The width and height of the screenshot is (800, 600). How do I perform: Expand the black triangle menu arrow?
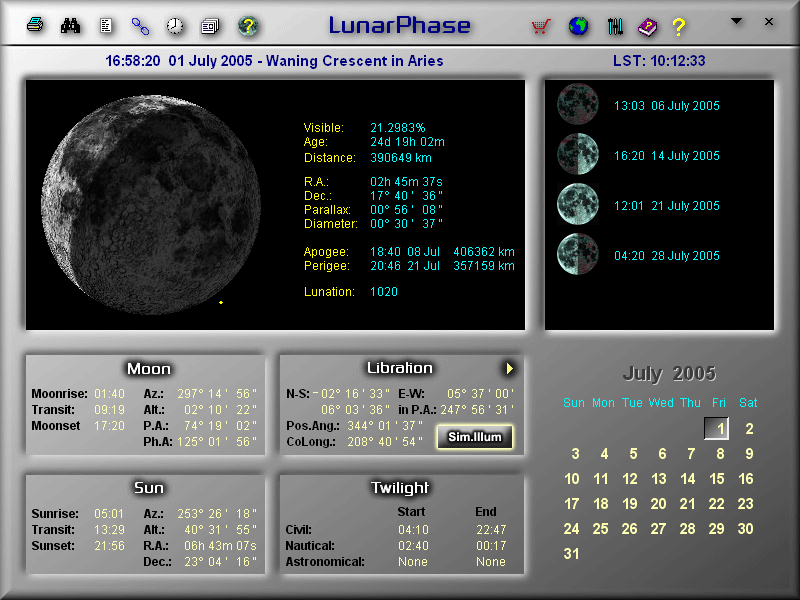tap(736, 21)
